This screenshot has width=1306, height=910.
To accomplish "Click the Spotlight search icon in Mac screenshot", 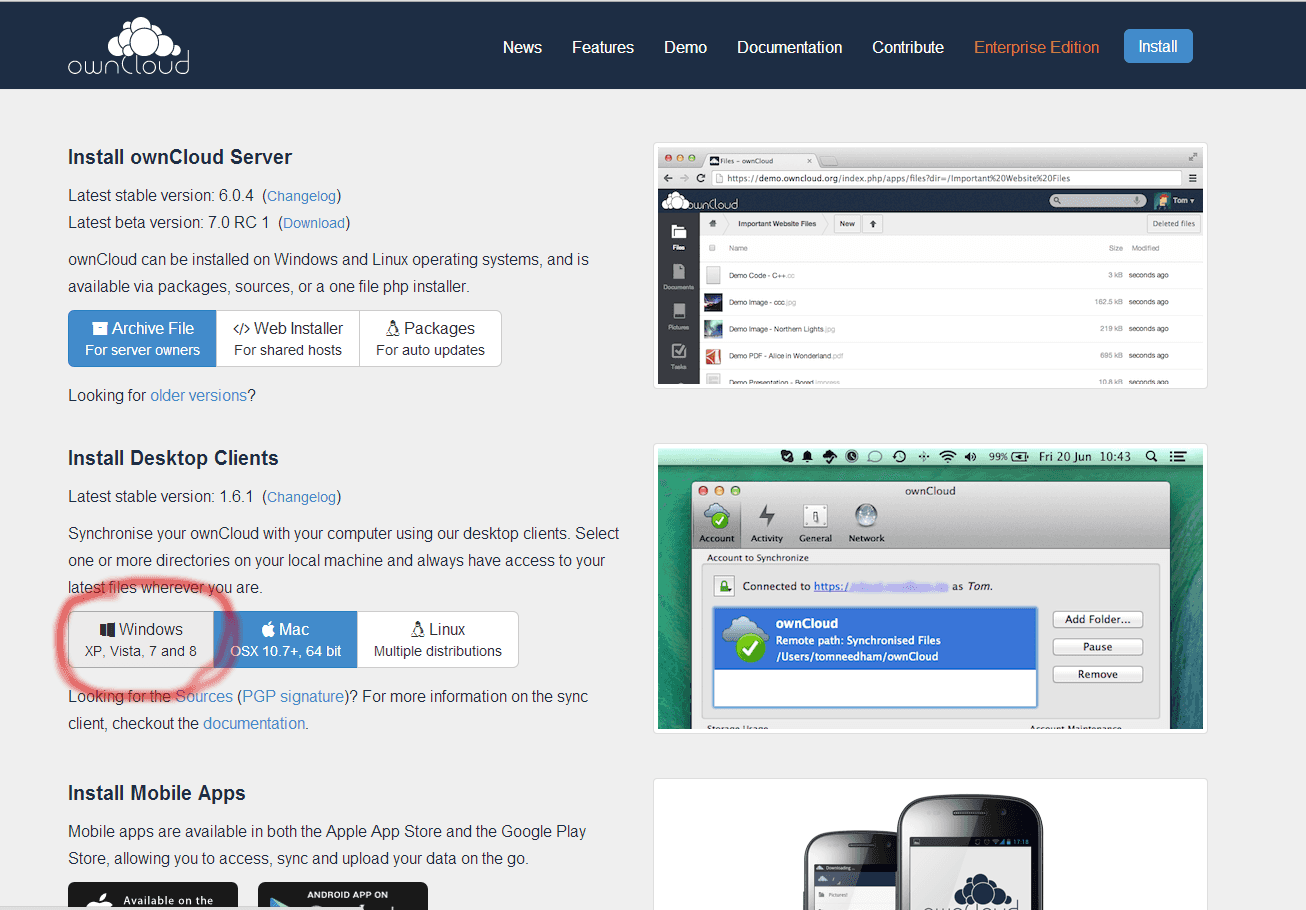I will pyautogui.click(x=1151, y=456).
